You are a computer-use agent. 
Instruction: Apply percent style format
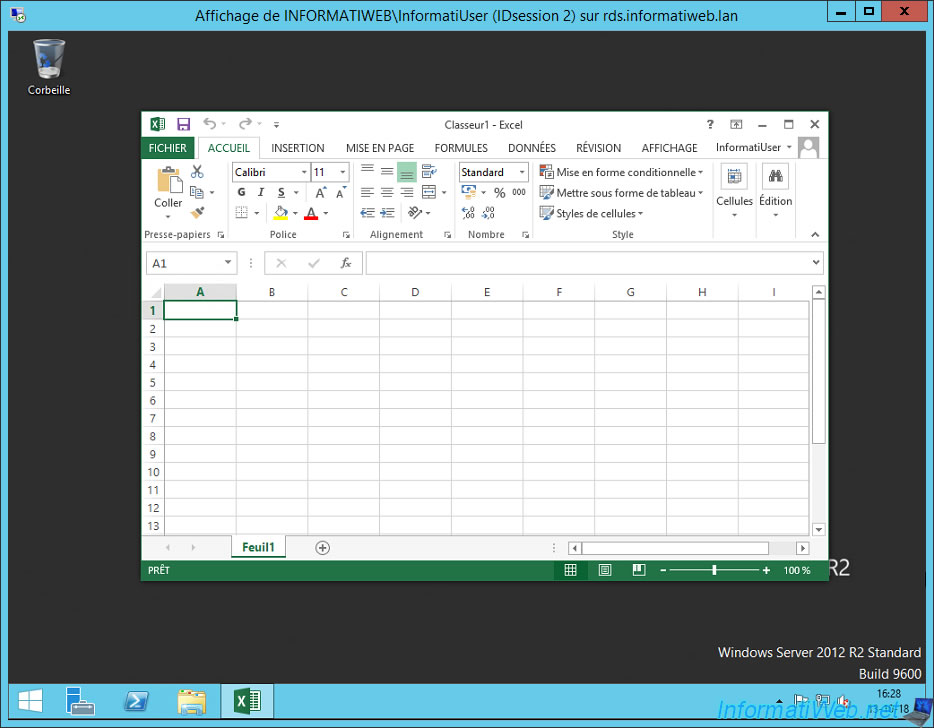tap(500, 192)
